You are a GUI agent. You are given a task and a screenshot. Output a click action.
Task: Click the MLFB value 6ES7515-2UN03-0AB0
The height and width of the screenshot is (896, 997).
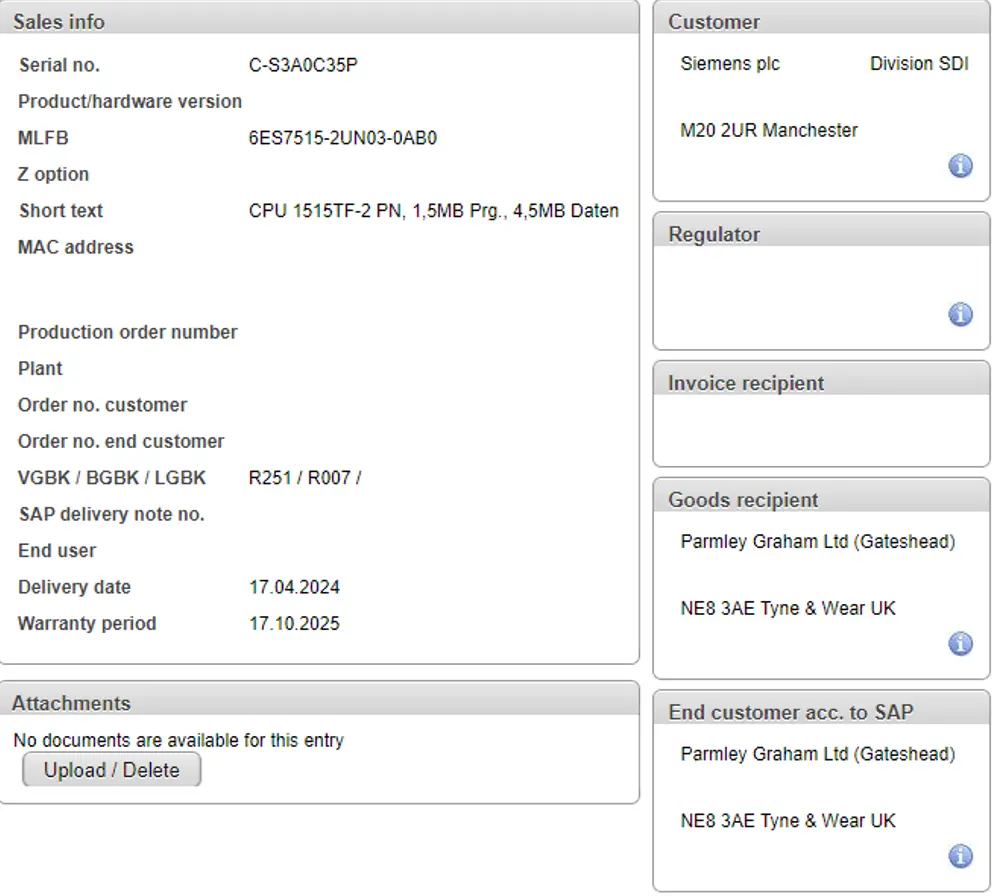(x=343, y=138)
